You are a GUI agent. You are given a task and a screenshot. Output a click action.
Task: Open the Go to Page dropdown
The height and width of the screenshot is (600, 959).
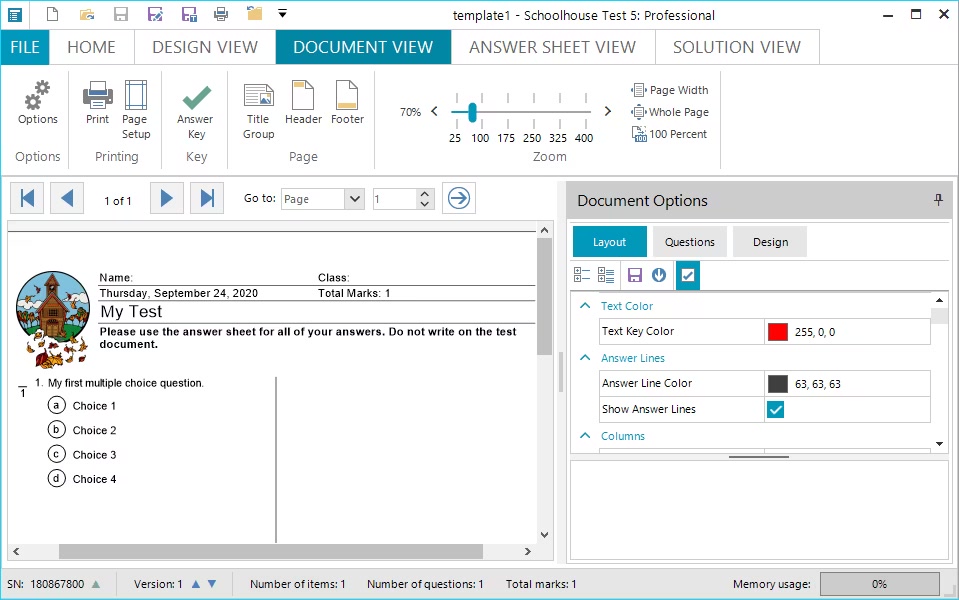tap(353, 199)
